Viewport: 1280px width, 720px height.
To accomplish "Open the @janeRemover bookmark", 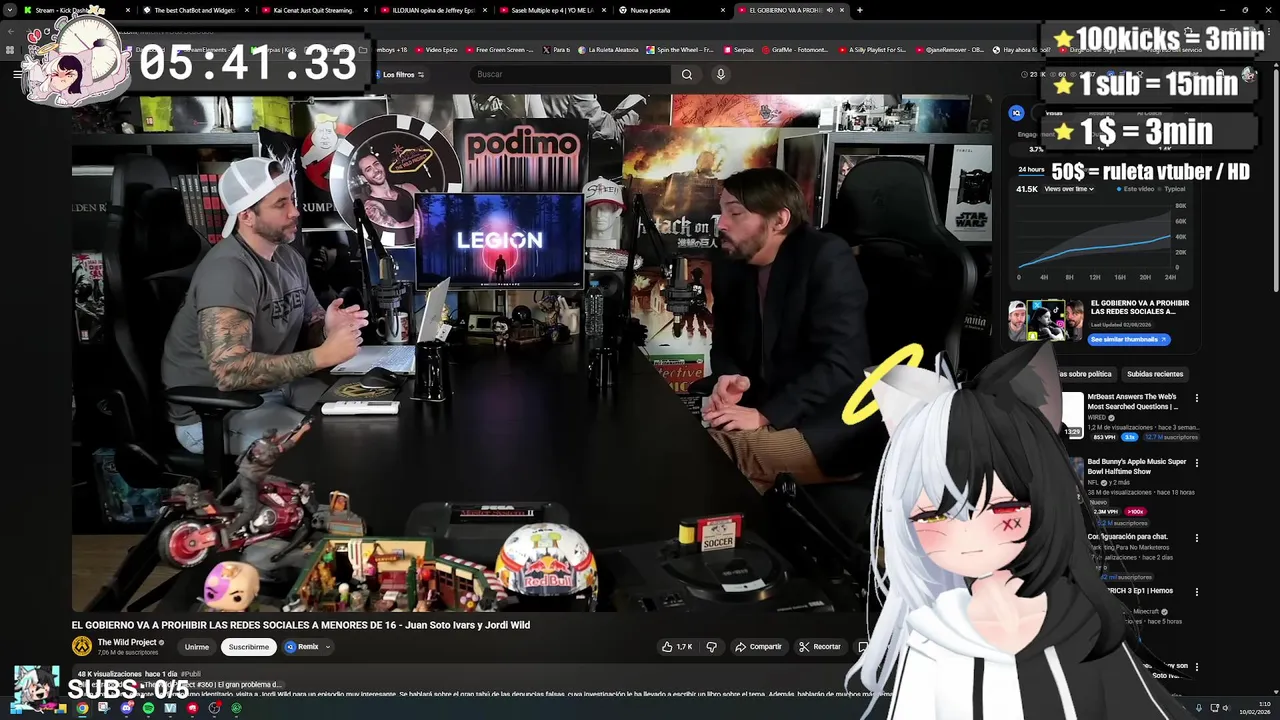I will click(949, 49).
